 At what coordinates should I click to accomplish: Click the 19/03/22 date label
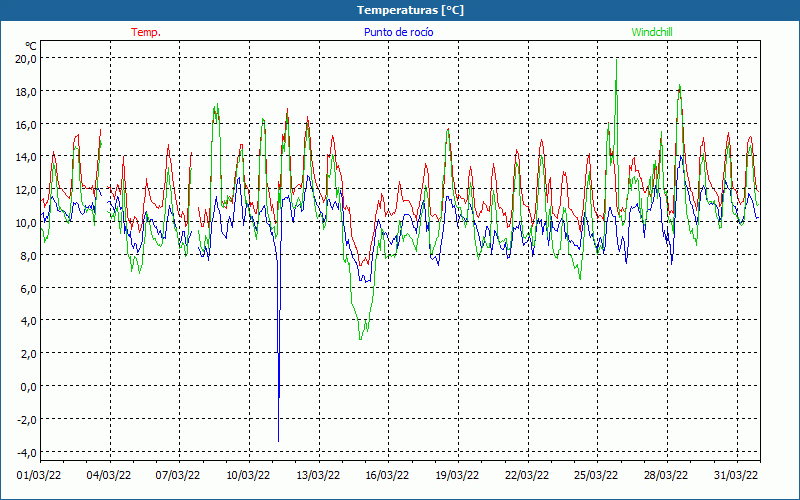pos(457,476)
